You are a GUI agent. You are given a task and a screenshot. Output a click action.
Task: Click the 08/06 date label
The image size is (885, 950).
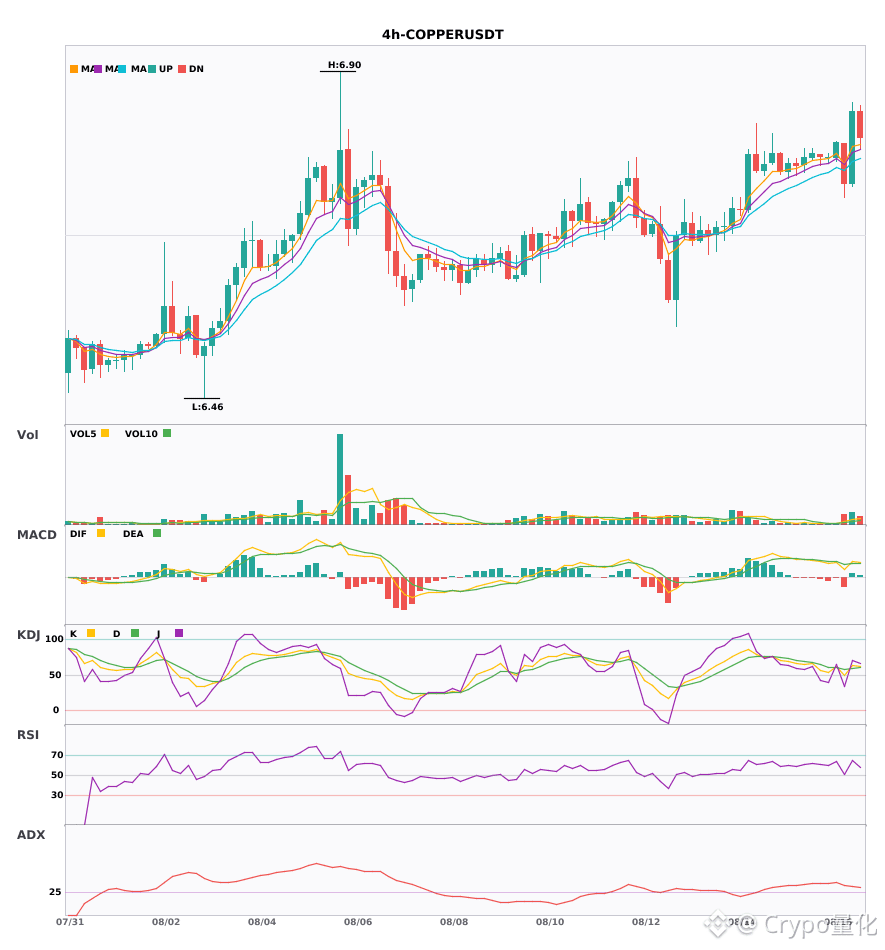point(358,922)
